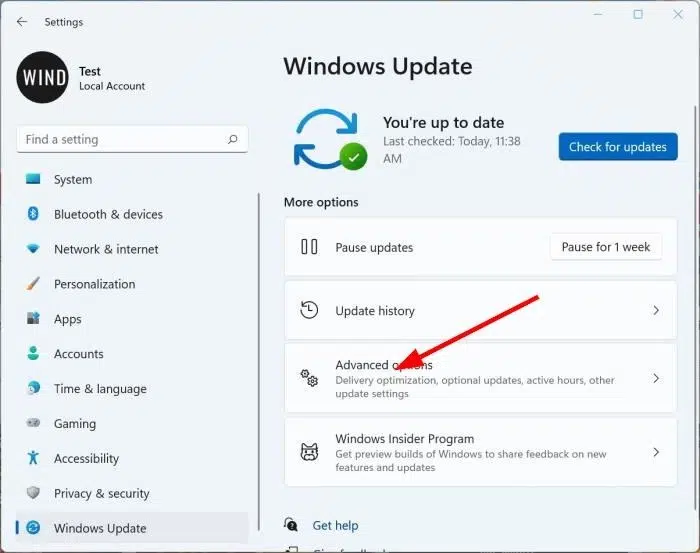Click the You're up to date status text
The height and width of the screenshot is (553, 700).
(x=444, y=122)
